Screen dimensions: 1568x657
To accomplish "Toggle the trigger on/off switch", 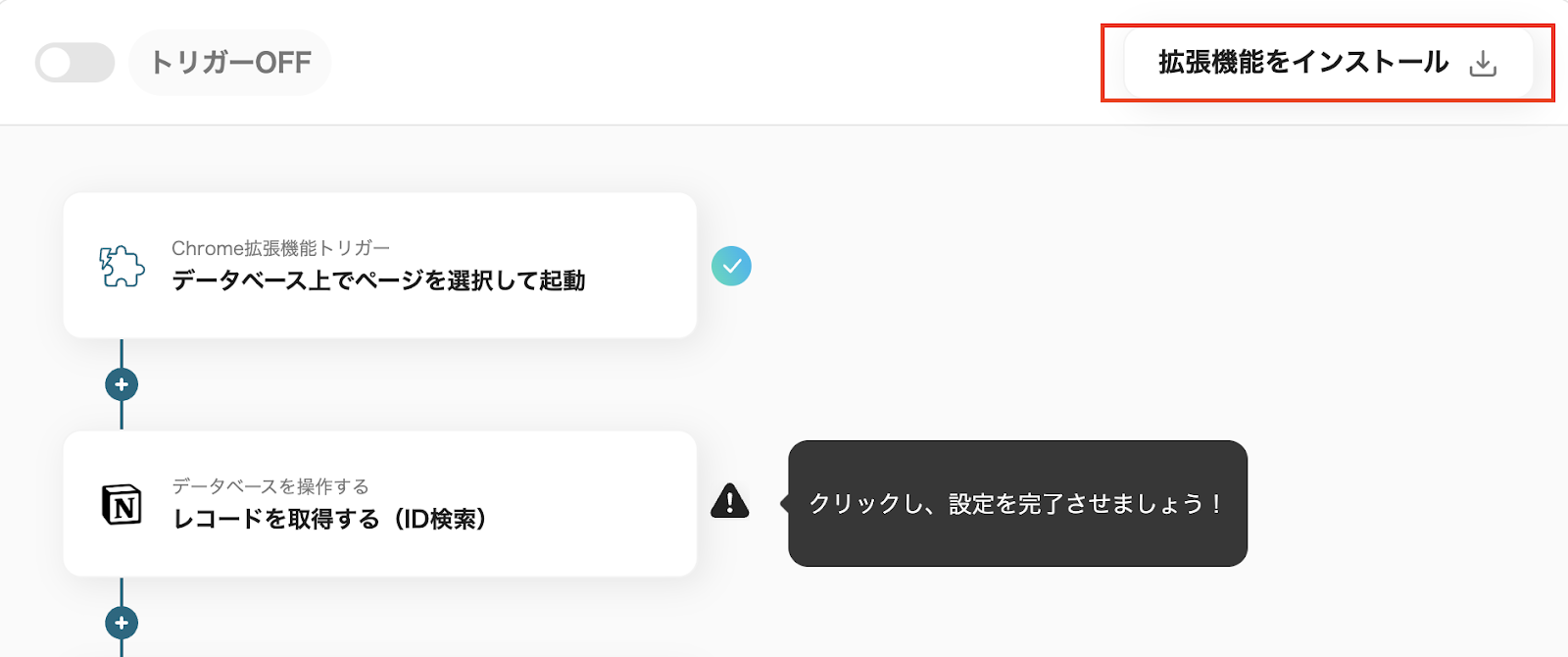I will pyautogui.click(x=74, y=63).
